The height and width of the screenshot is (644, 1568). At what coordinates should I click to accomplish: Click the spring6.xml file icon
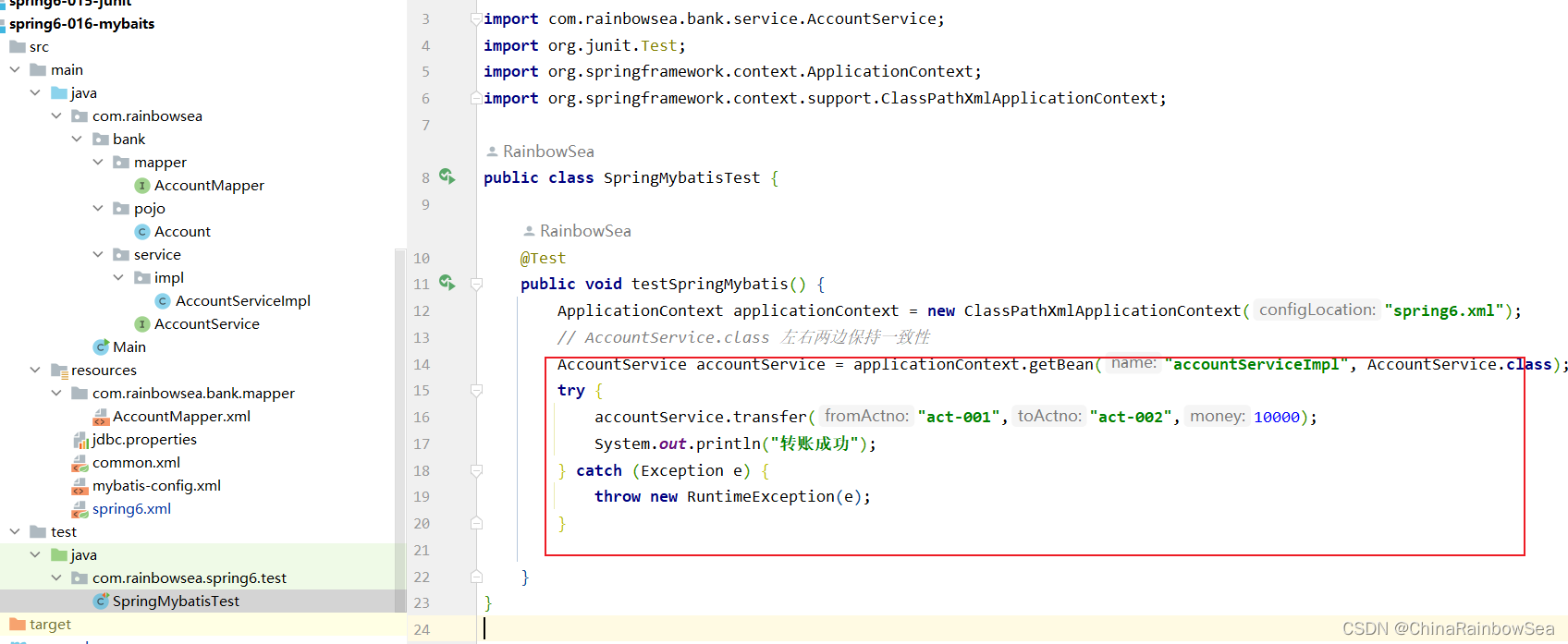tap(80, 509)
